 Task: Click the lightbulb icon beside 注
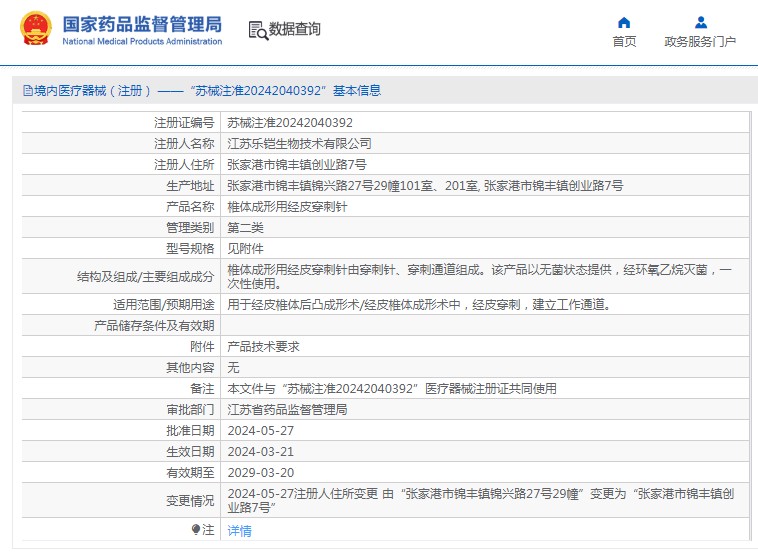pyautogui.click(x=196, y=530)
